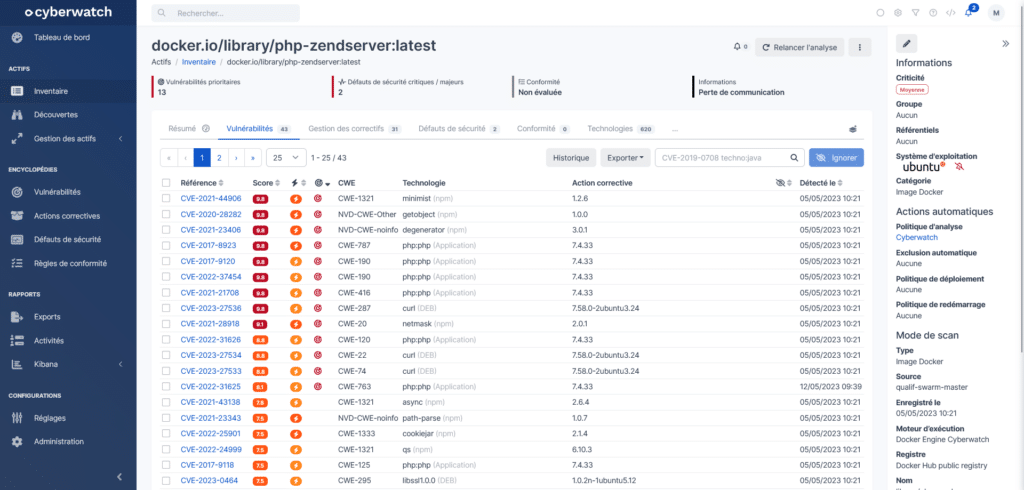Click the Réglages sliders icon
The image size is (1024, 490).
(18, 417)
